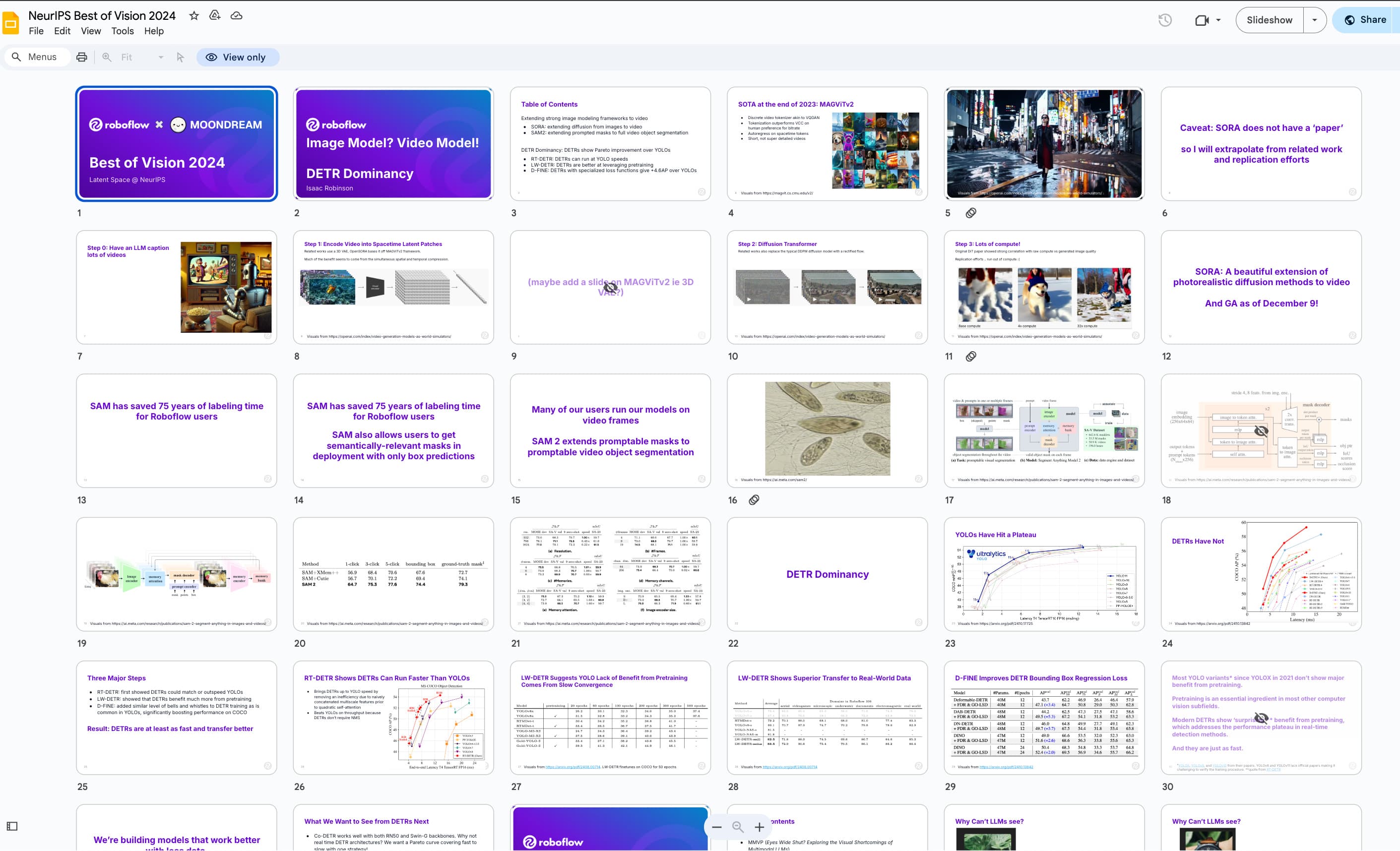Click the Share button
Image resolution: width=1400 pixels, height=851 pixels.
point(1366,20)
